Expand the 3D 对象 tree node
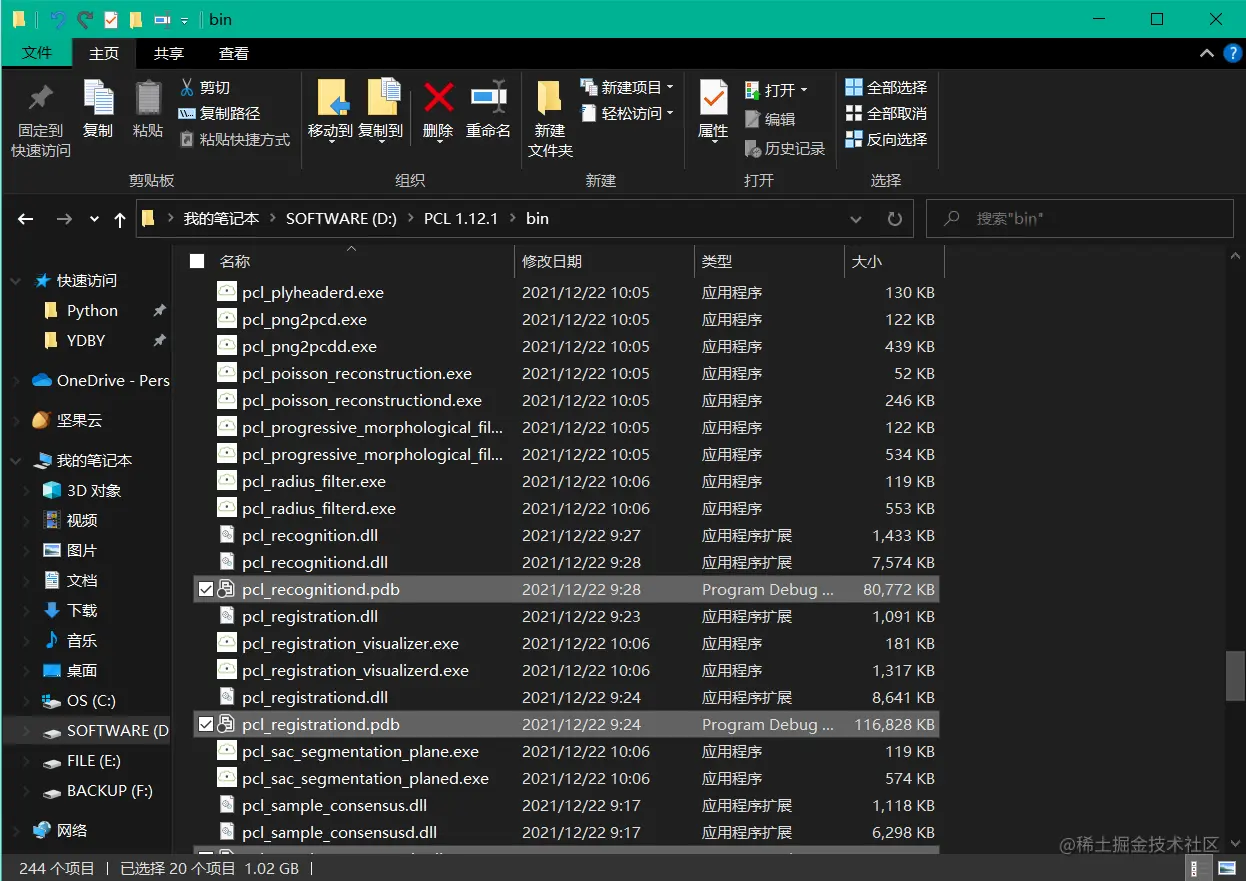 pos(28,491)
